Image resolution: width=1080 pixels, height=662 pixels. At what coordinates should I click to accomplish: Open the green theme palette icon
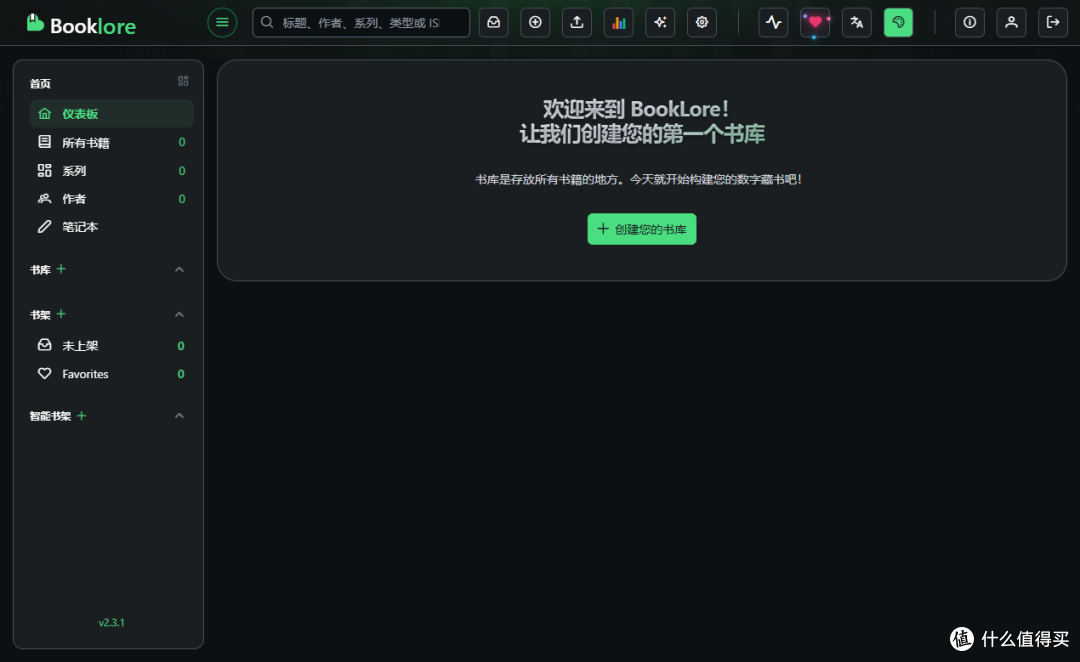(898, 23)
